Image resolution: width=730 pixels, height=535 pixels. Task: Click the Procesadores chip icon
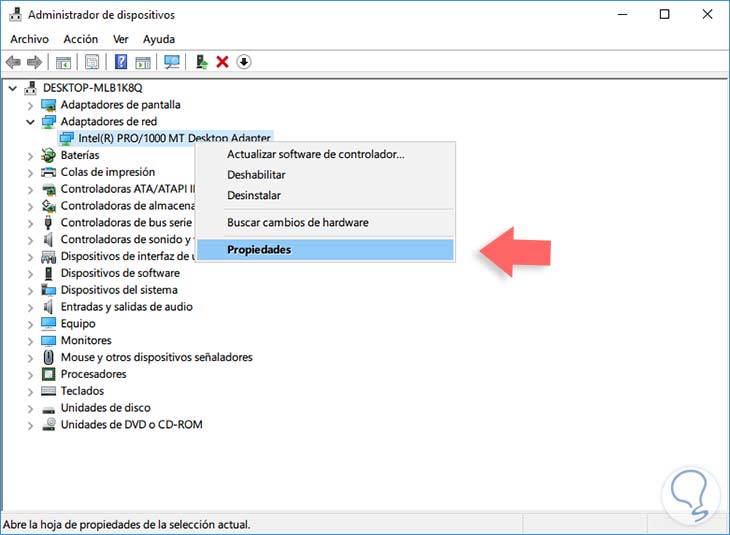pyautogui.click(x=48, y=374)
